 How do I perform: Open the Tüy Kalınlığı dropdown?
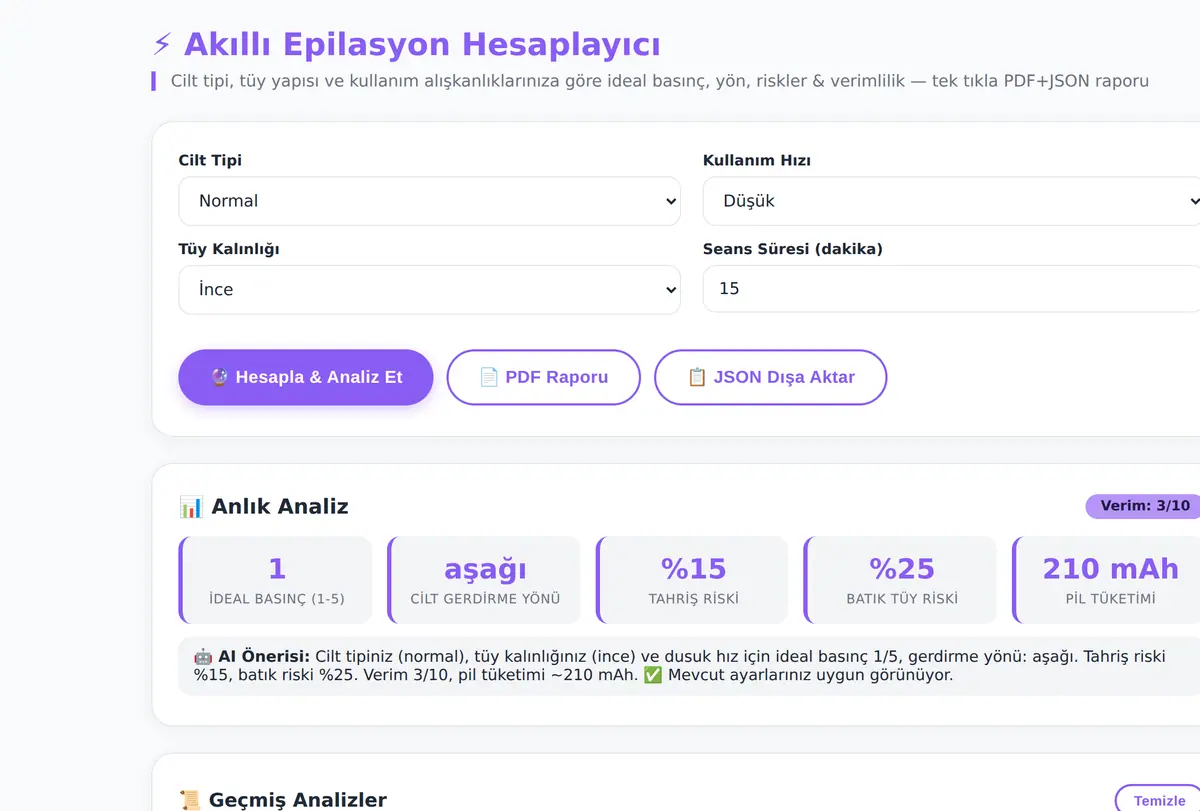[x=429, y=289]
